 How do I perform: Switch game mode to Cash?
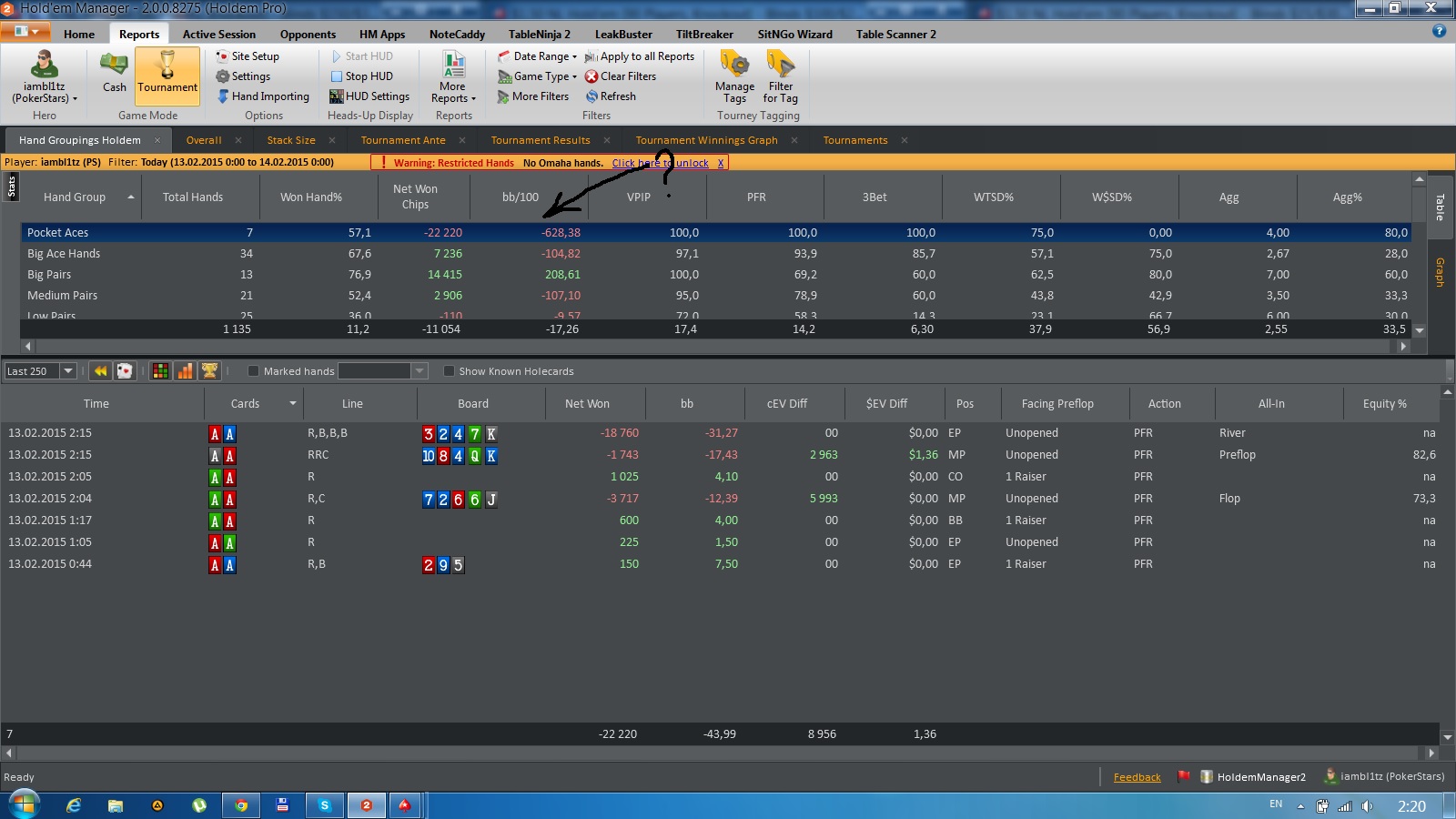point(114,73)
